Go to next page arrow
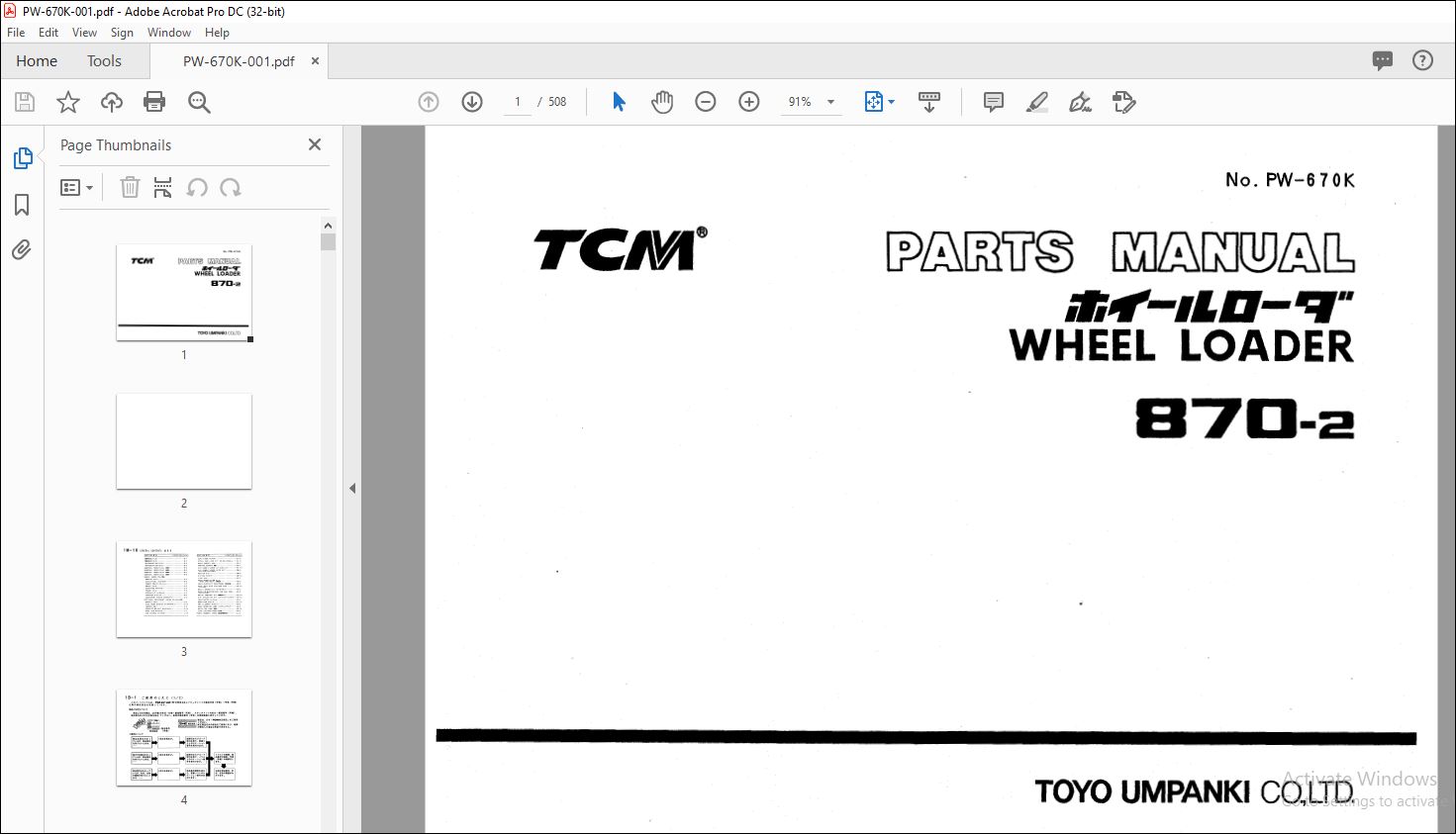The width and height of the screenshot is (1456, 834). (472, 102)
